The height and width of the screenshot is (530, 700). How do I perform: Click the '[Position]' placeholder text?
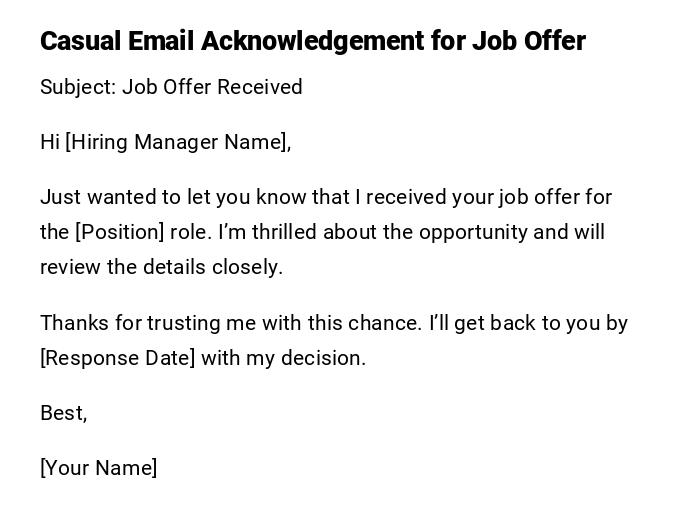coord(120,232)
